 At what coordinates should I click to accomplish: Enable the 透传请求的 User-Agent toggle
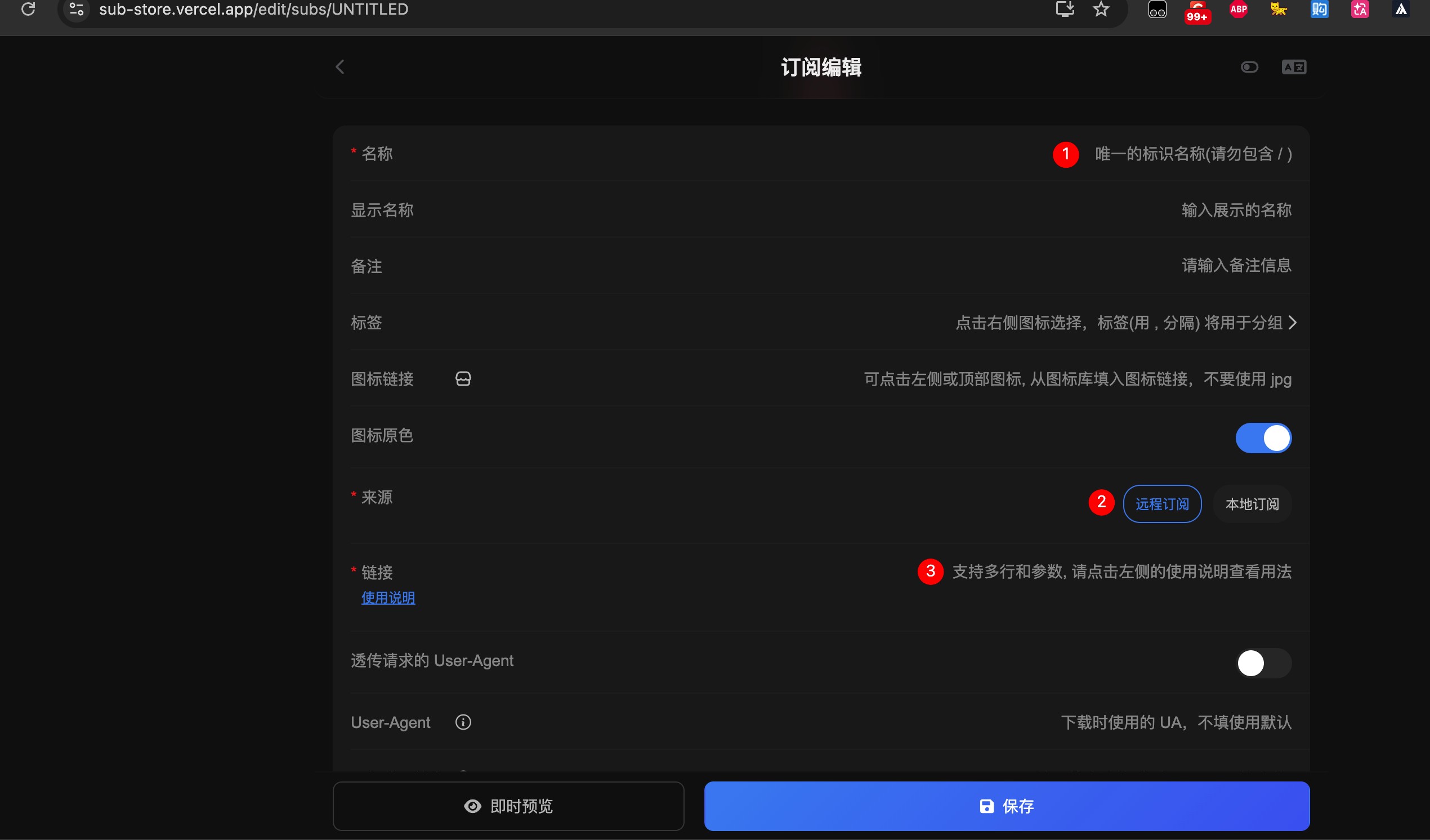1264,663
